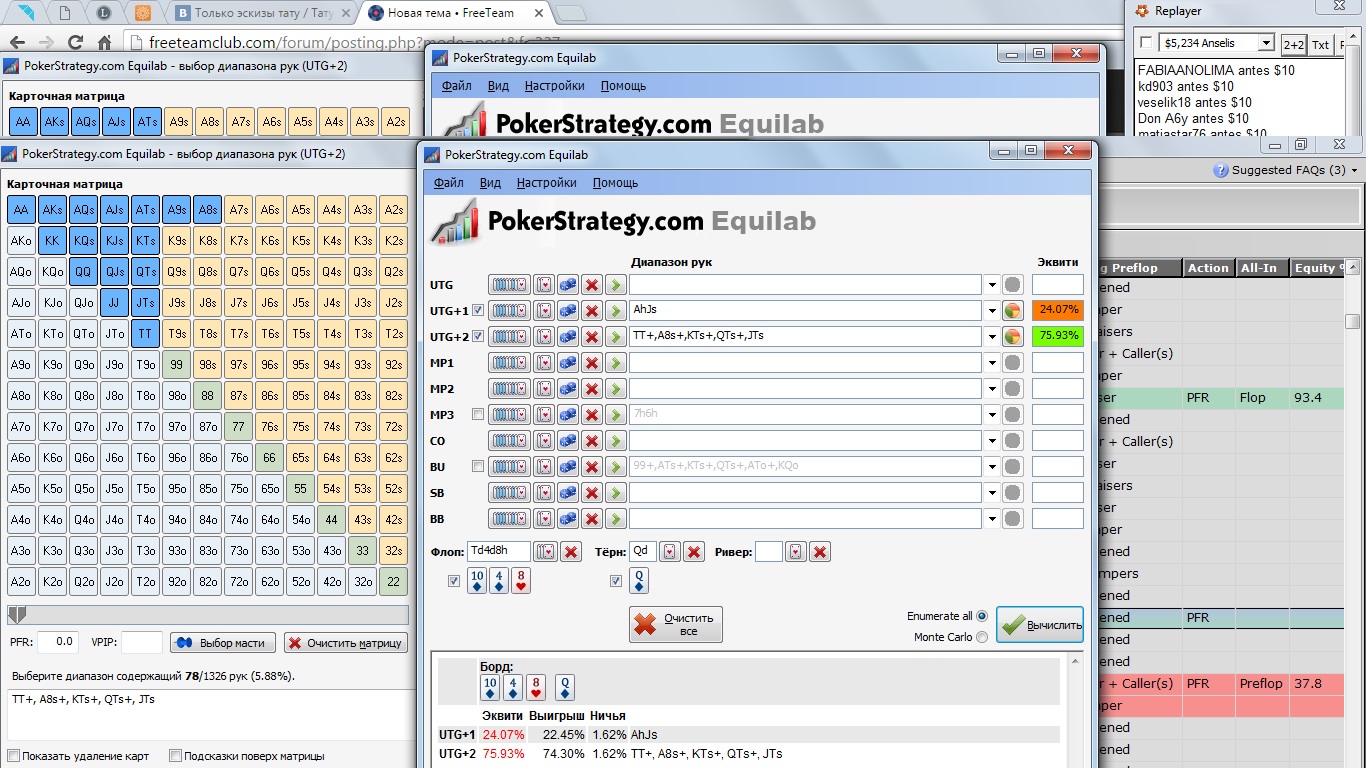Open the Настройки menu in front Equilab window
Screen dimensions: 1366x768
547,183
